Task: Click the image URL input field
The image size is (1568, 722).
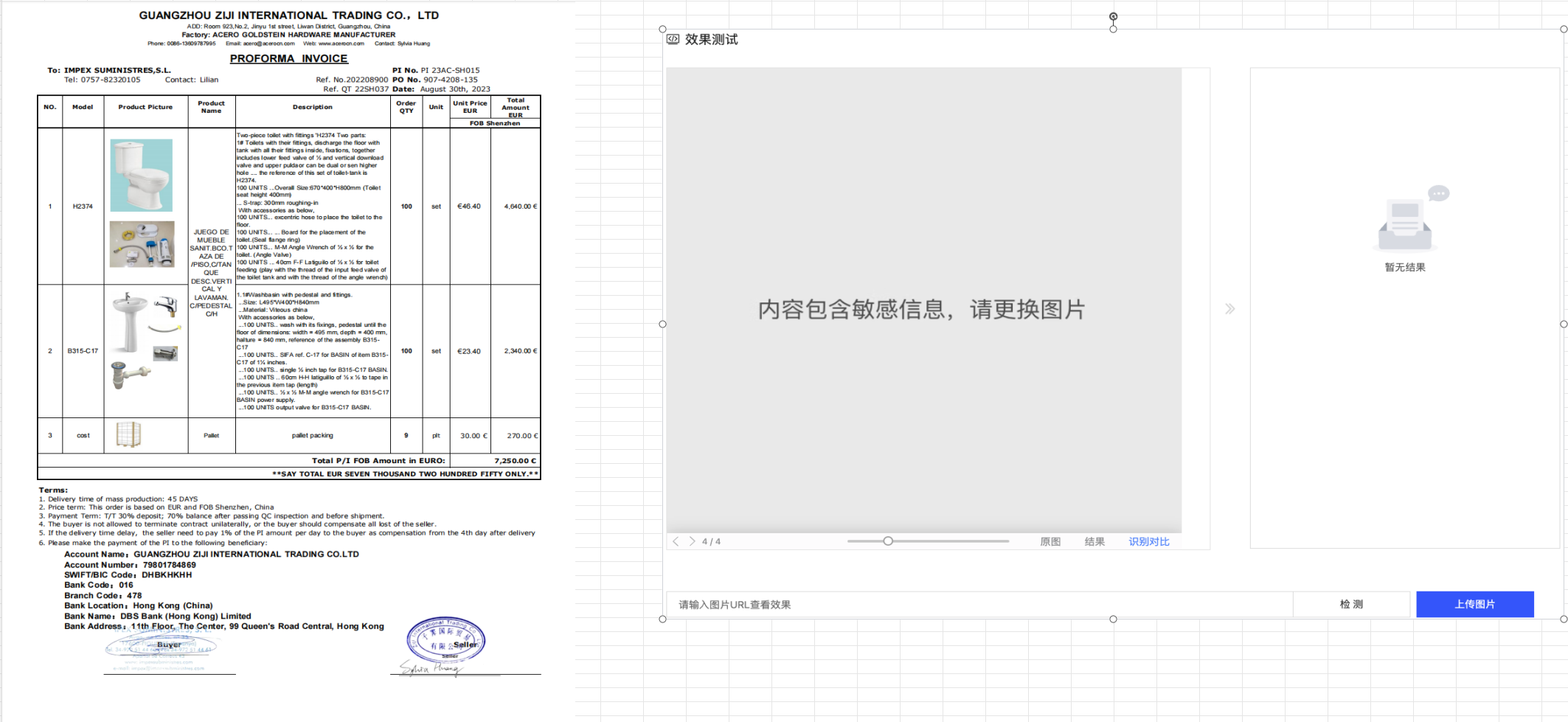Action: (979, 605)
